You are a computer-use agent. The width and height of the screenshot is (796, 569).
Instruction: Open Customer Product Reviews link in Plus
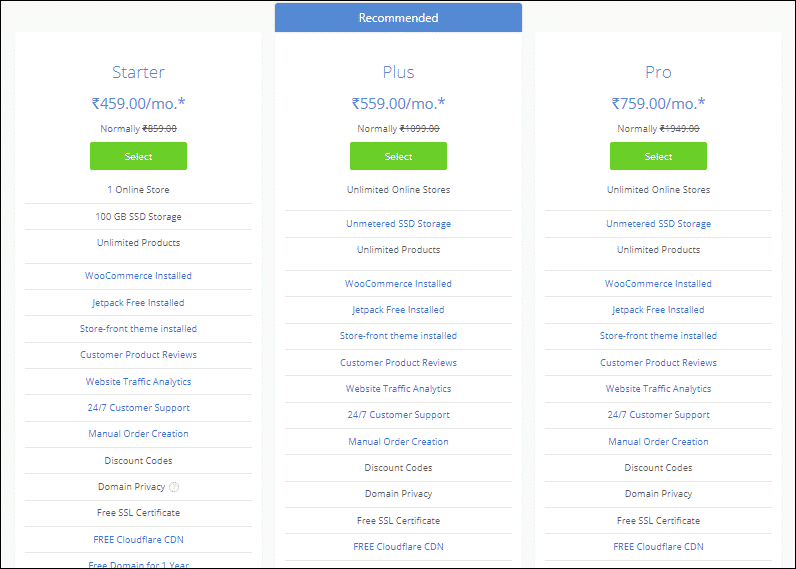tap(399, 363)
